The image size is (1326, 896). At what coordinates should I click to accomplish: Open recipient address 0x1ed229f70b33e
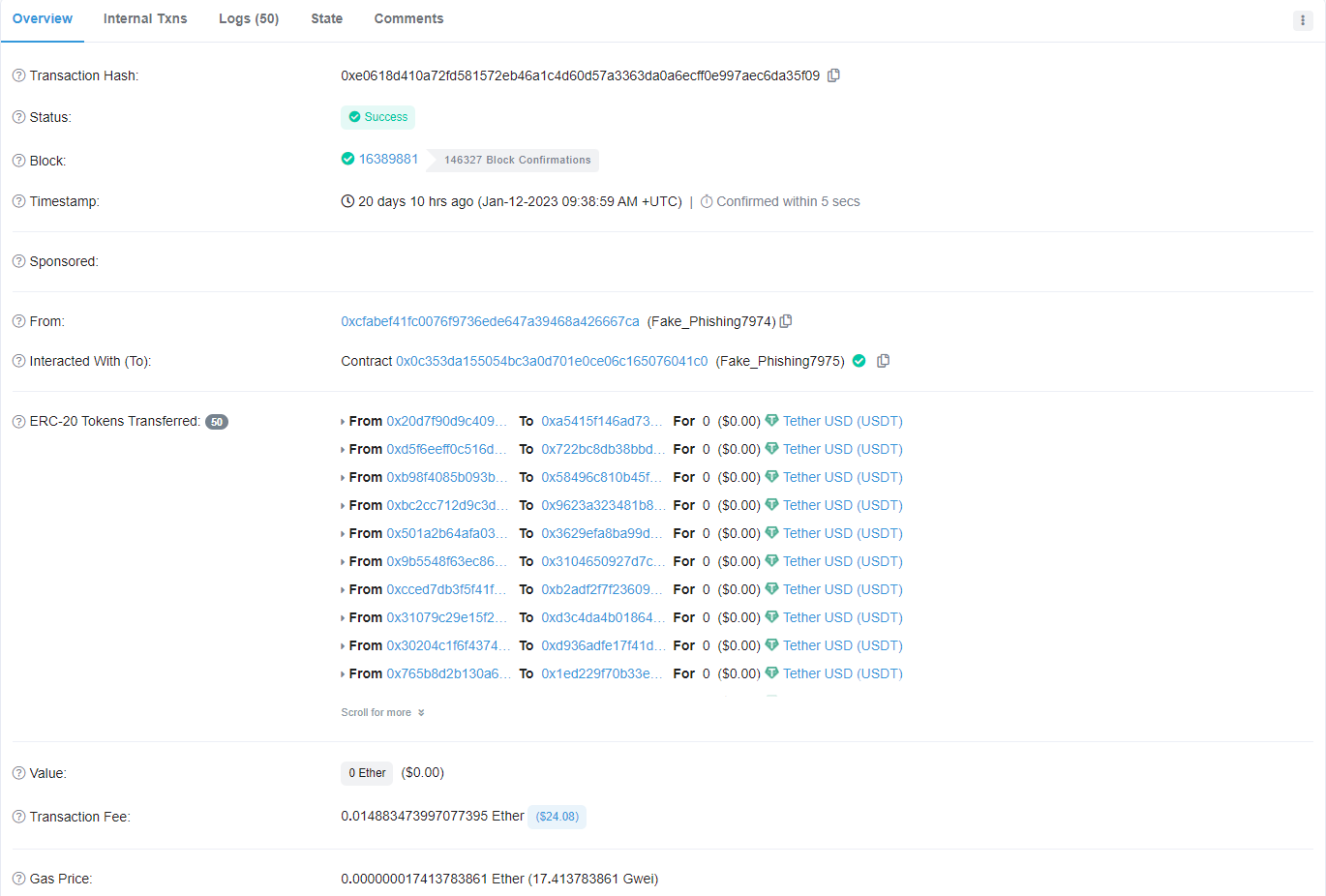tap(602, 673)
